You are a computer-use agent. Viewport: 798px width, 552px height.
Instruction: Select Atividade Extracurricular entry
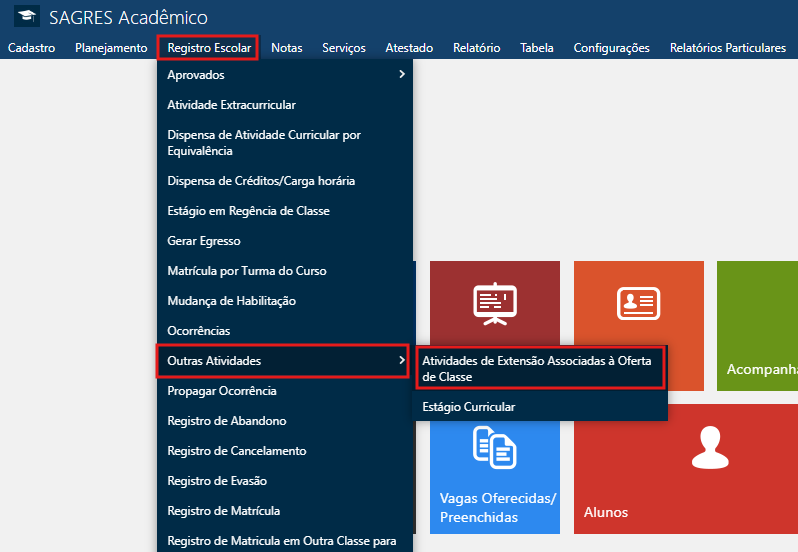pos(285,105)
